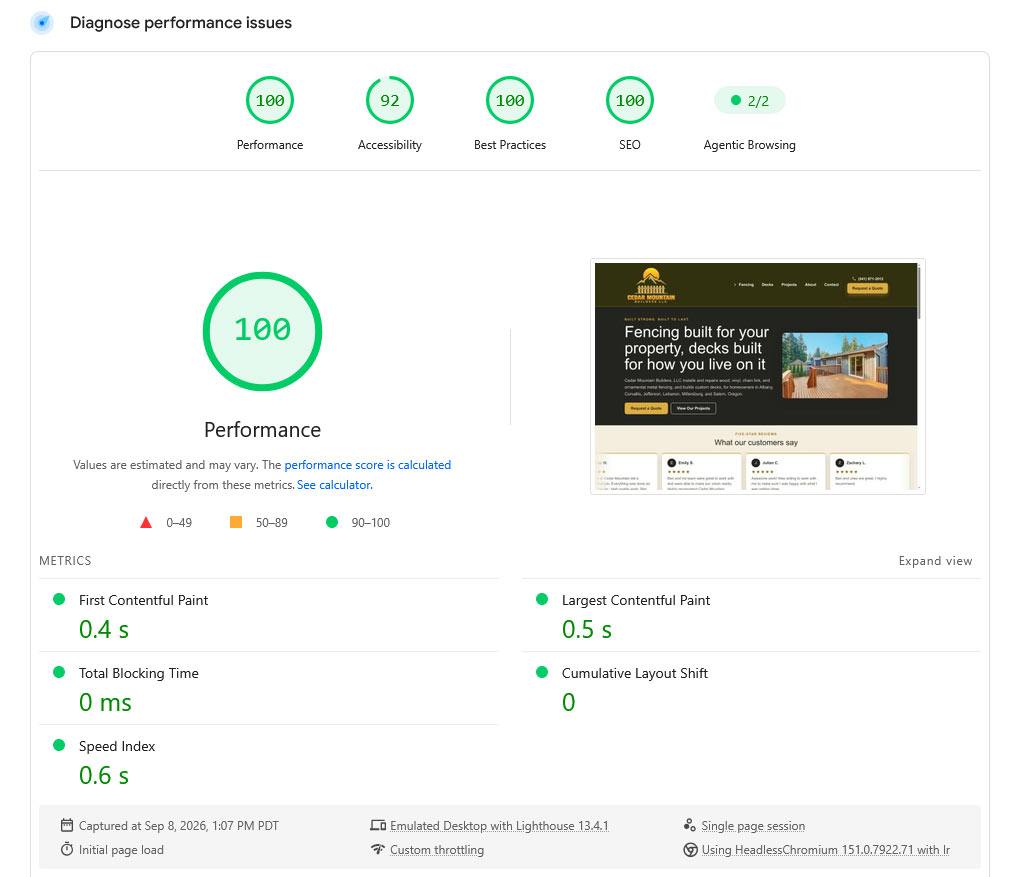Toggle Expand view for metrics
1009x877 pixels.
coord(935,560)
